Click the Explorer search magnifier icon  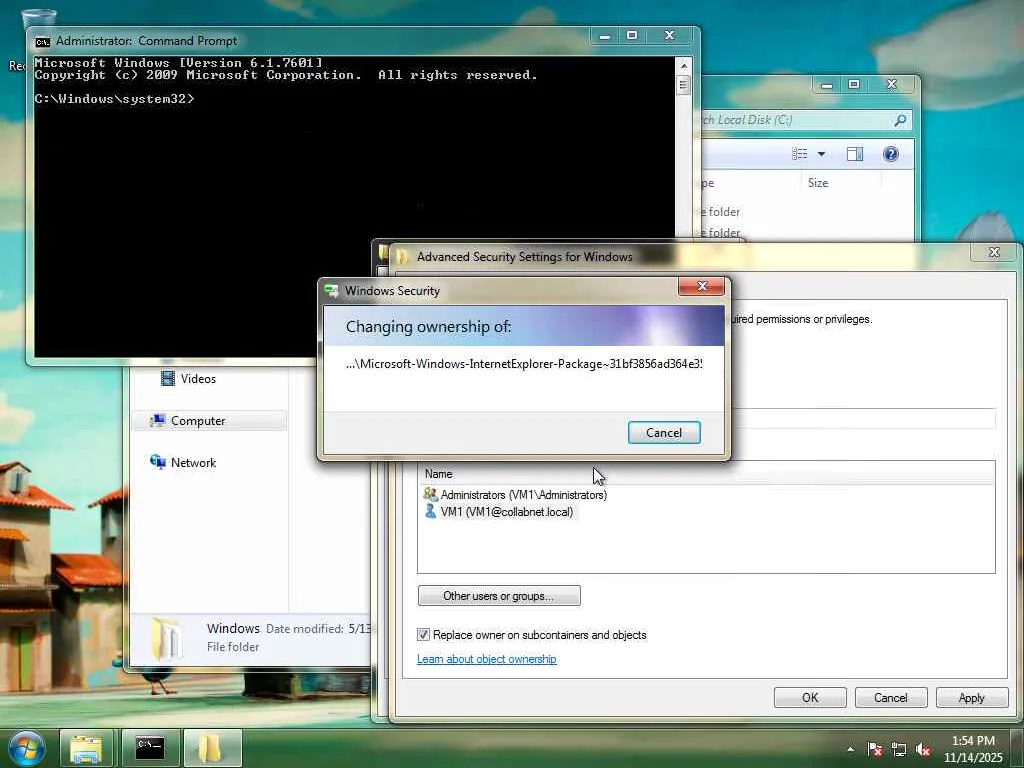(900, 120)
